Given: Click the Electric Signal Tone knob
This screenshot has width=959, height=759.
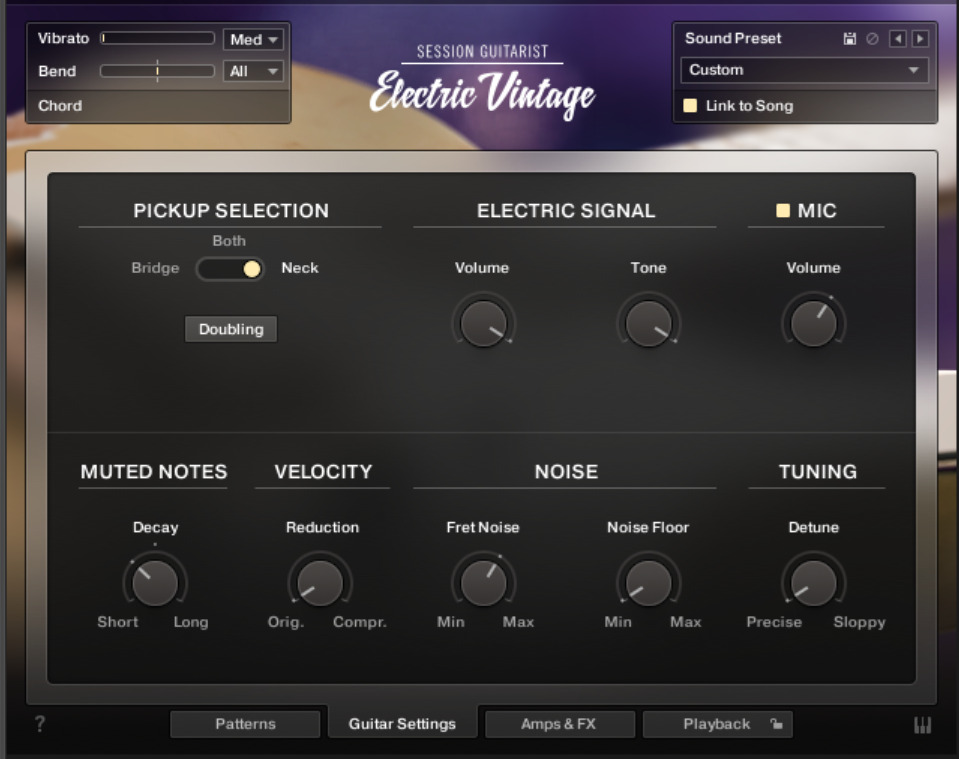Looking at the screenshot, I should [x=648, y=323].
